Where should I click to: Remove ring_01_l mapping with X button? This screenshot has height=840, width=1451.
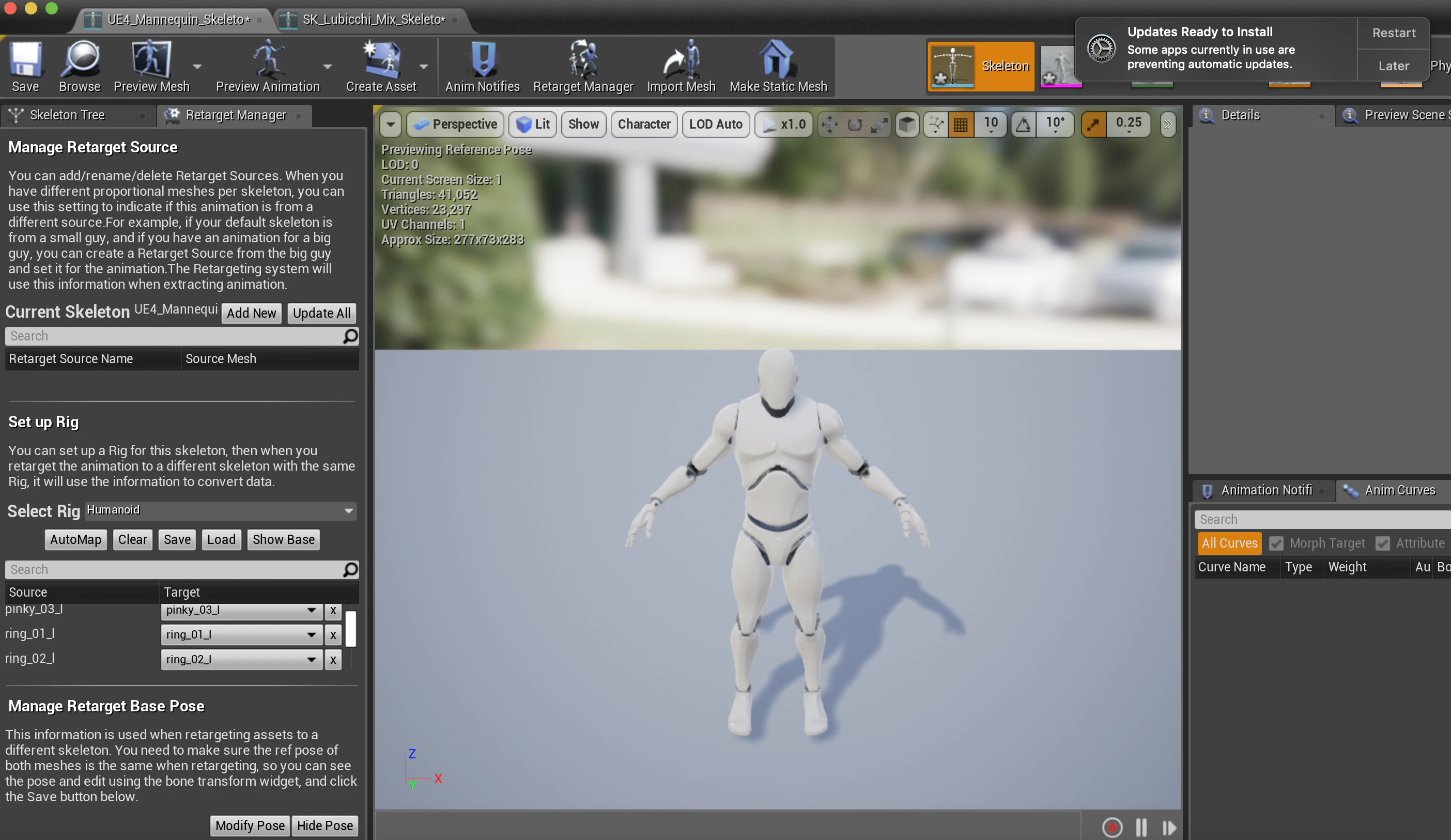pos(333,635)
